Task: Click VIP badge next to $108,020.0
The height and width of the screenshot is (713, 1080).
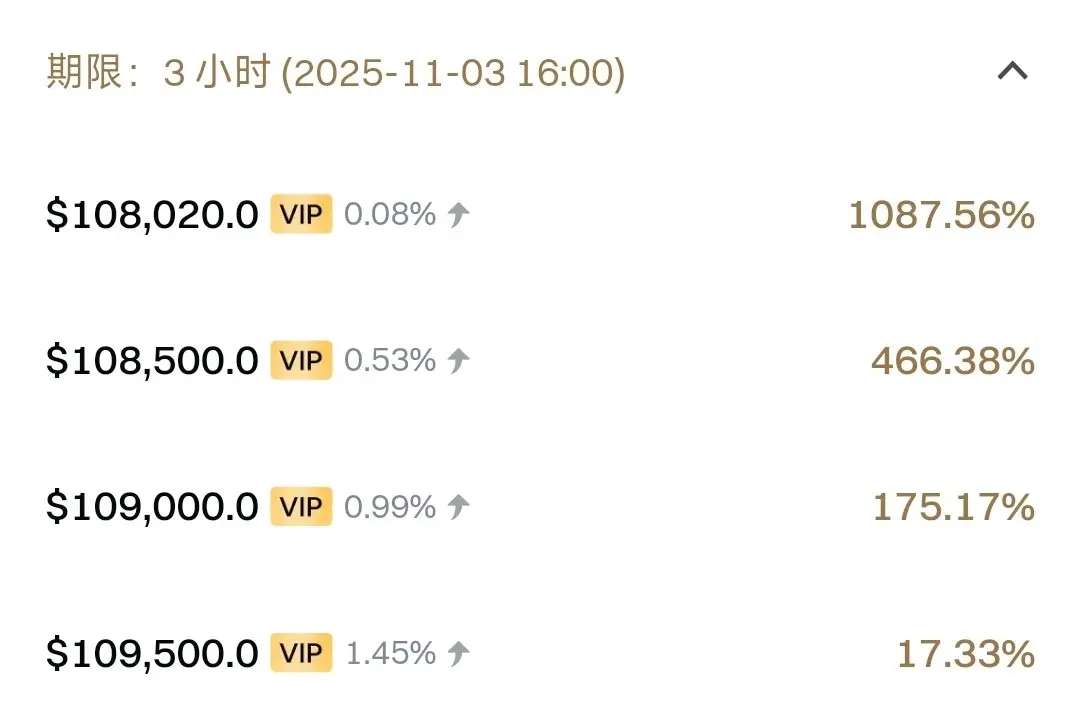Action: 301,214
